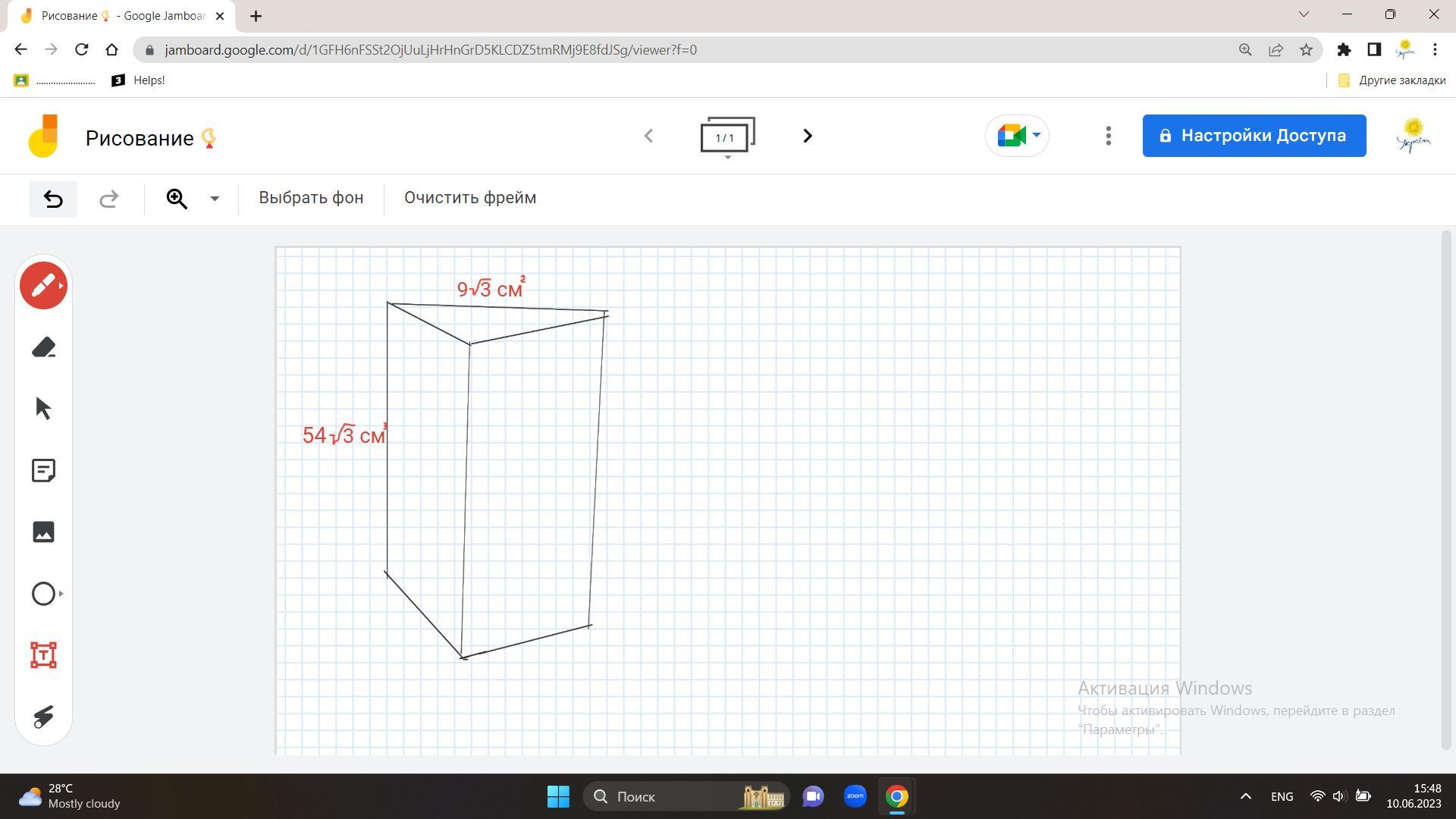Bookmark this page with star icon

pyautogui.click(x=1306, y=50)
